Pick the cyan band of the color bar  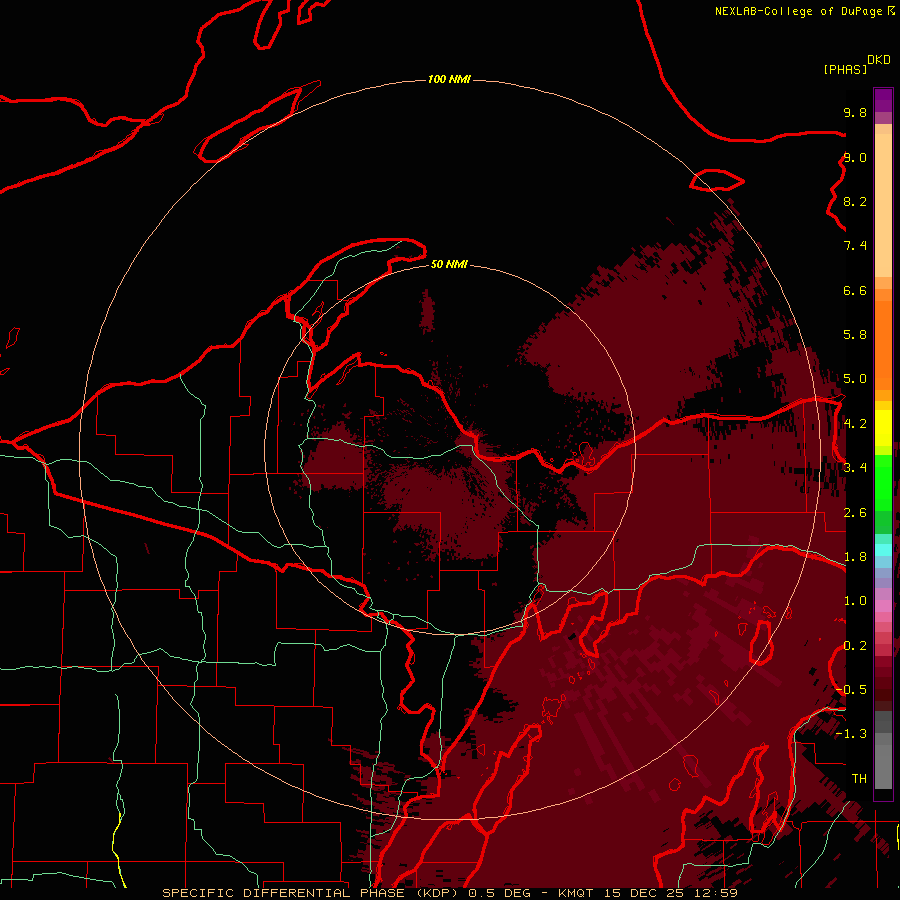tap(883, 549)
